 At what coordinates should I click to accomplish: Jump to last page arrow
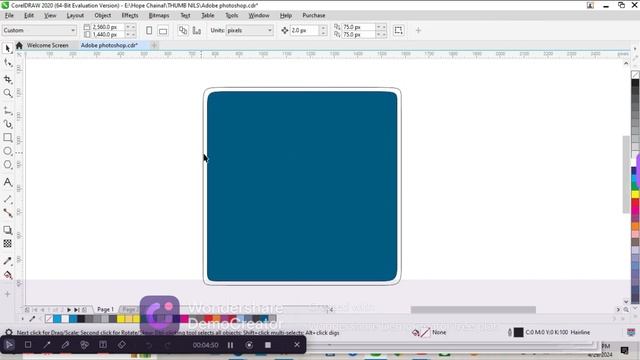[76, 310]
